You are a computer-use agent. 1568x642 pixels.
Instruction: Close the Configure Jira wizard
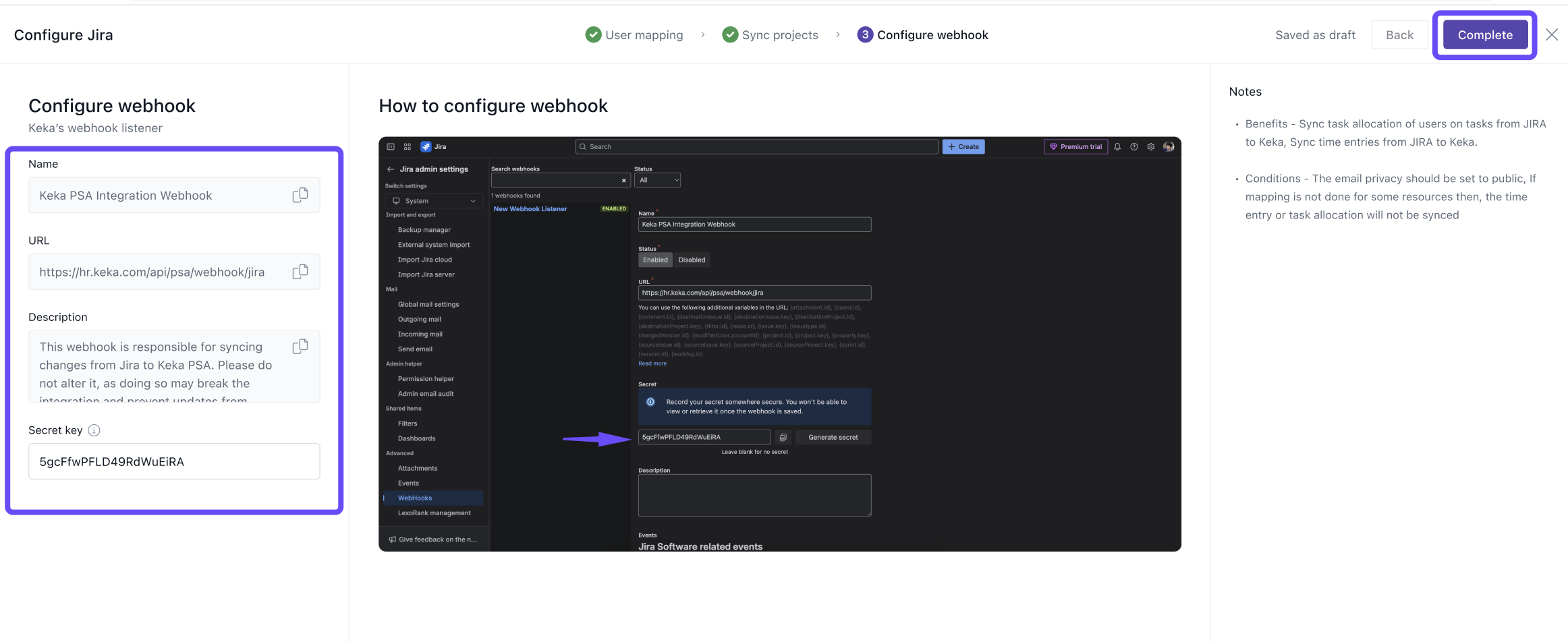click(1551, 35)
